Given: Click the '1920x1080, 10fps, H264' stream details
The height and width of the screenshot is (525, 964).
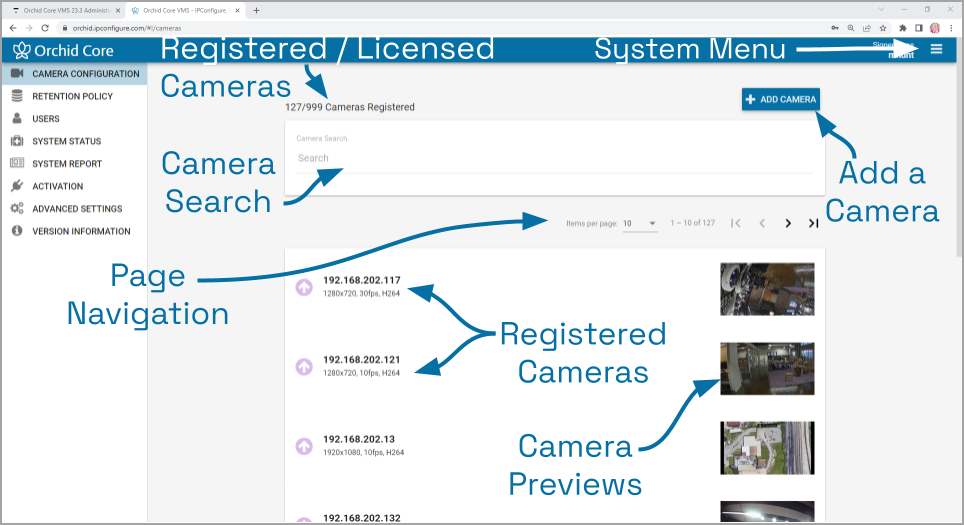Looking at the screenshot, I should [x=363, y=452].
